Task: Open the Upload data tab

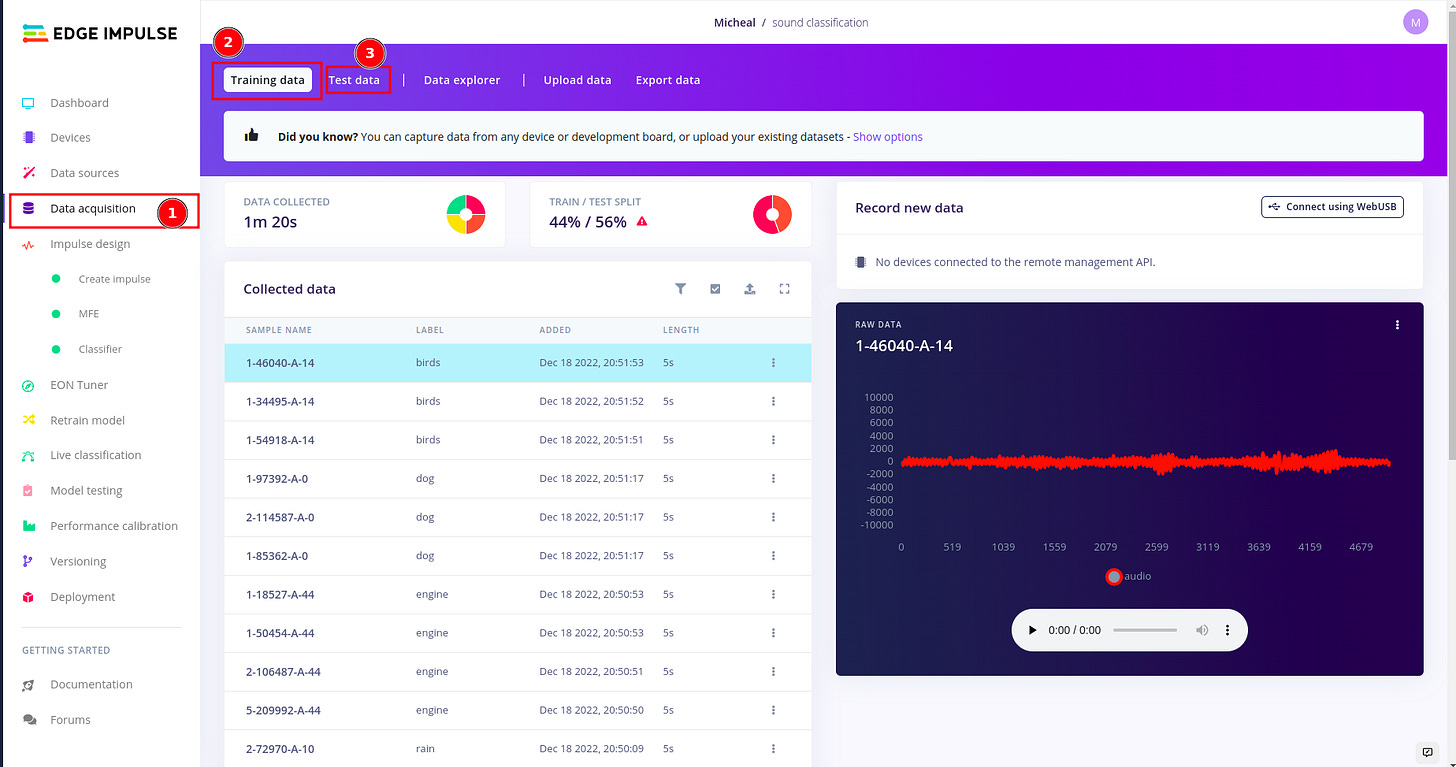Action: click(x=577, y=80)
